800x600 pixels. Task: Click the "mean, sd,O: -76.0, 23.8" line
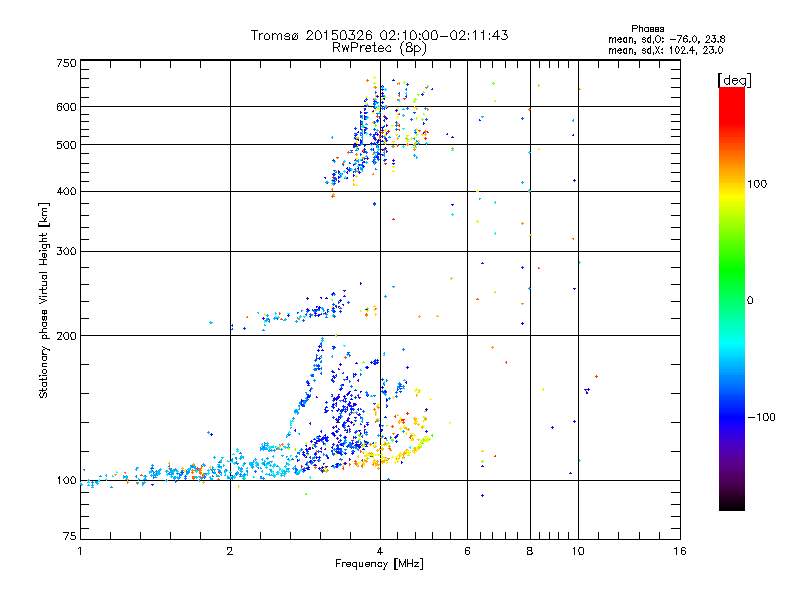666,39
